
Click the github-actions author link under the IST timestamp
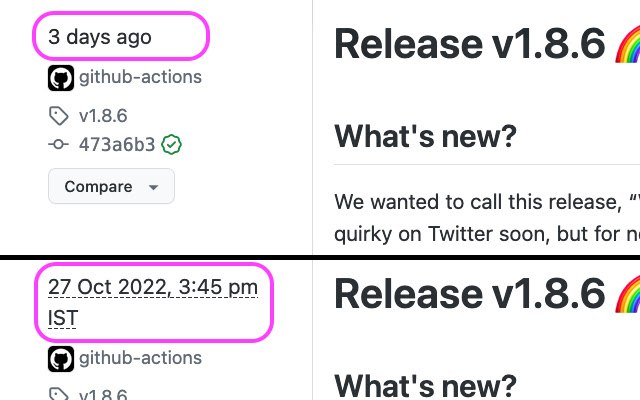(140, 358)
